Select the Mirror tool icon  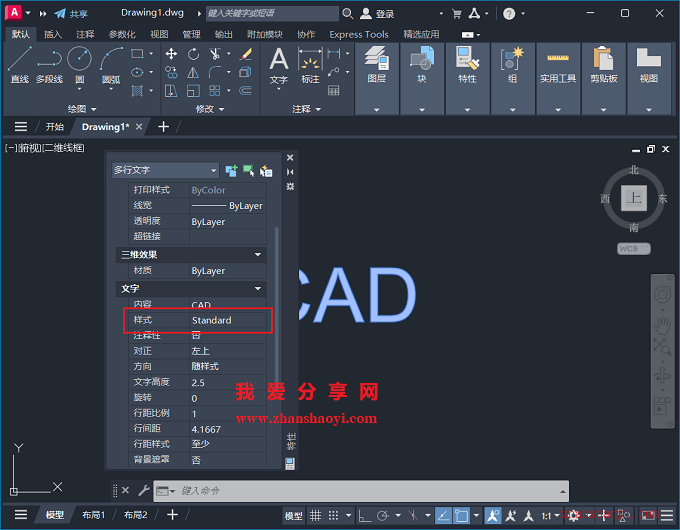pos(193,72)
